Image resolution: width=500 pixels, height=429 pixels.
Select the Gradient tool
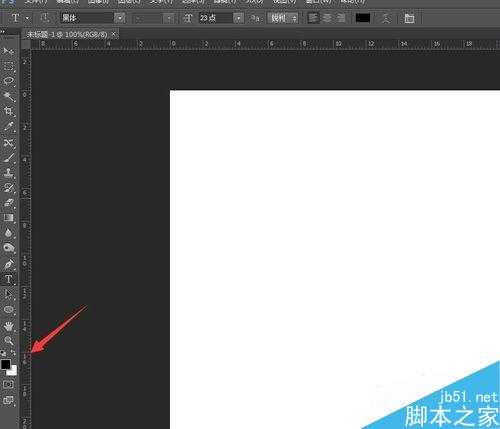click(9, 218)
